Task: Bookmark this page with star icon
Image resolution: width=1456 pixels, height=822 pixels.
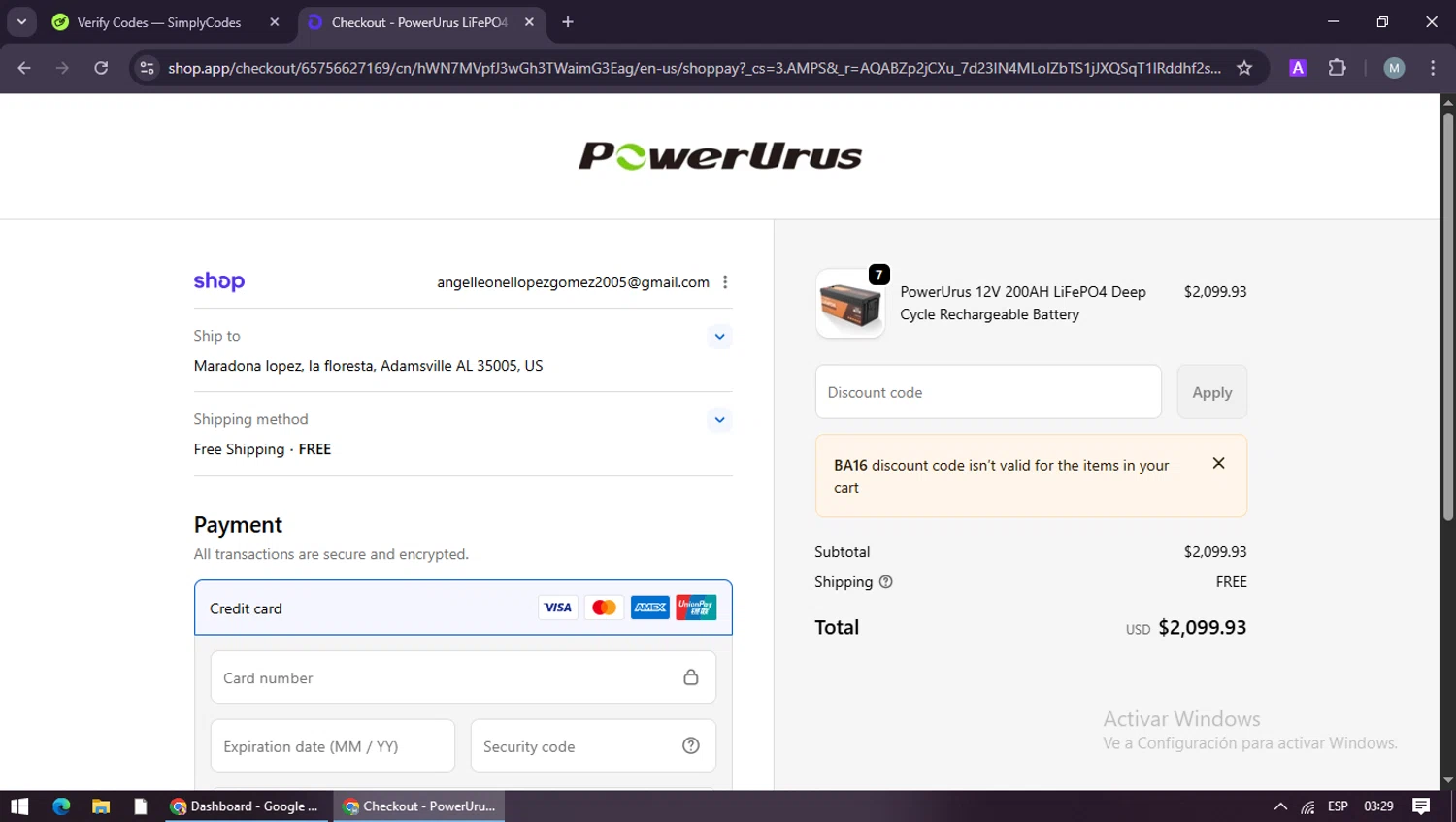Action: point(1244,68)
